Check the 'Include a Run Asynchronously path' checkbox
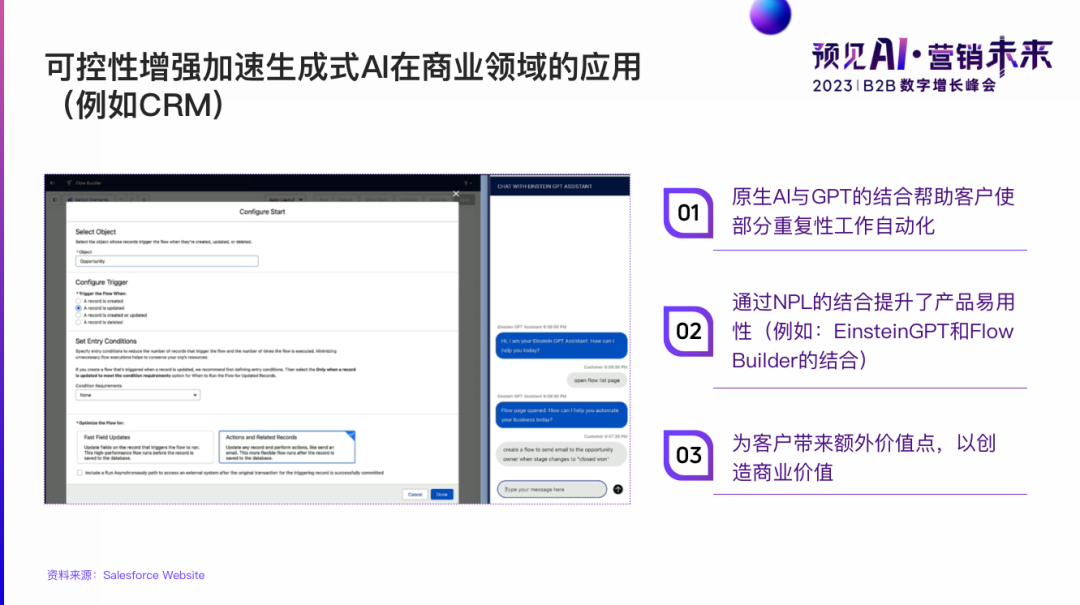Viewport: 1080px width, 605px height. (x=78, y=472)
